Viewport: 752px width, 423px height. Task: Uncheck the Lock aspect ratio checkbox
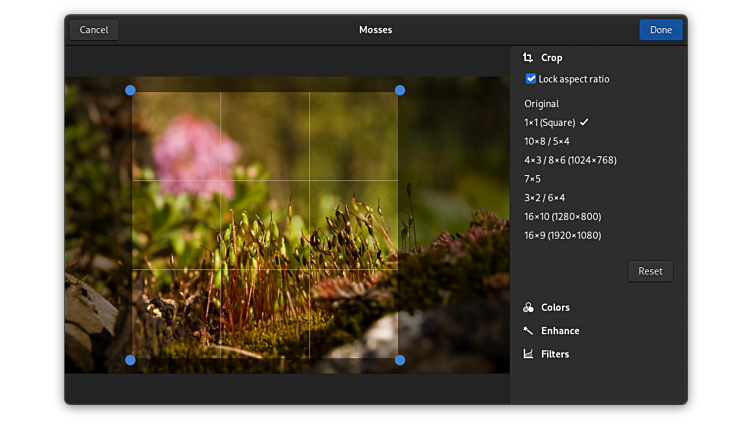point(531,79)
